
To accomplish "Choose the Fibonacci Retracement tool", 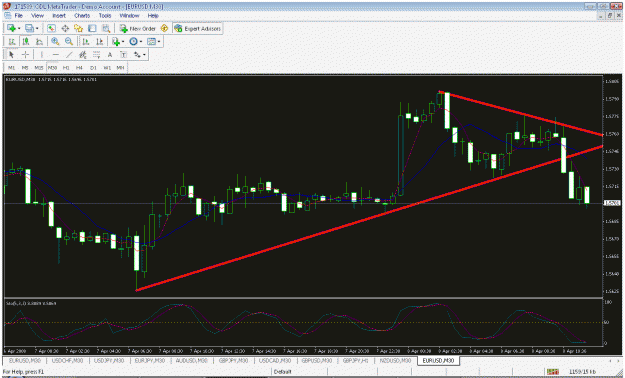I will (96, 55).
